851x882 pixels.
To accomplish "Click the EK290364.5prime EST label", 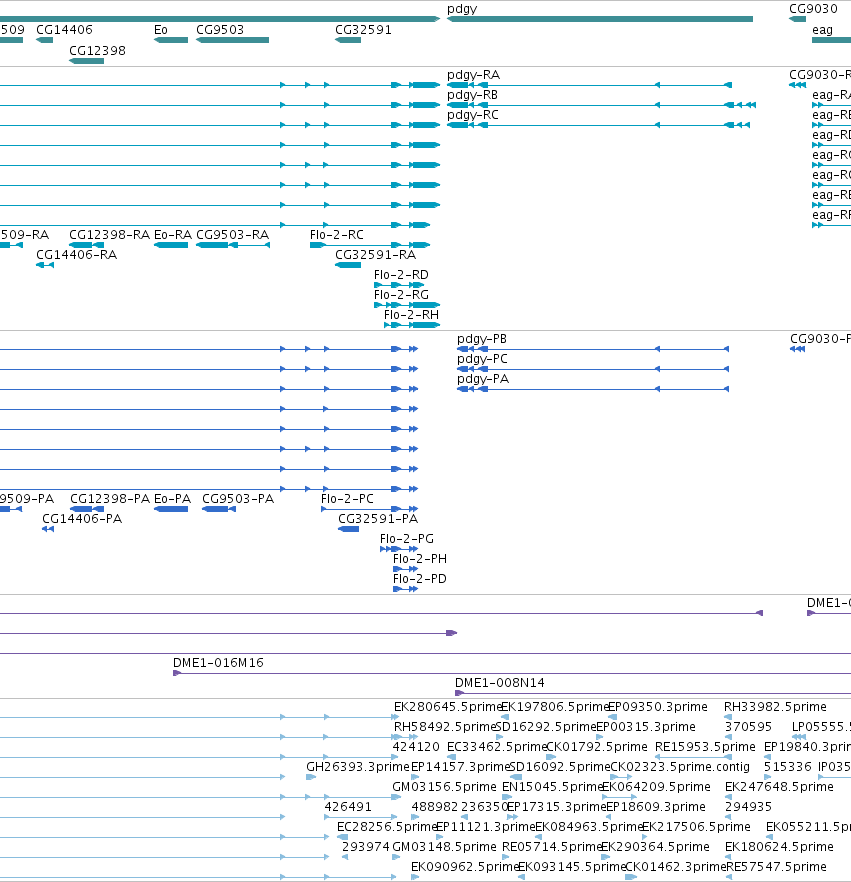I will [655, 847].
